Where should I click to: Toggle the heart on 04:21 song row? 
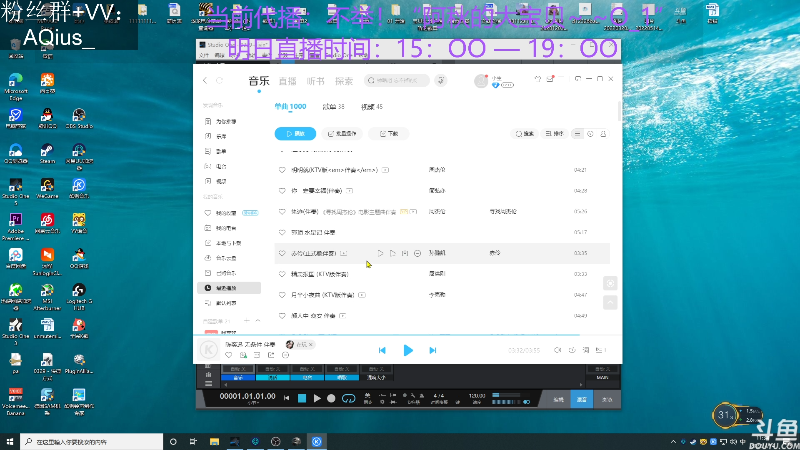(x=282, y=170)
